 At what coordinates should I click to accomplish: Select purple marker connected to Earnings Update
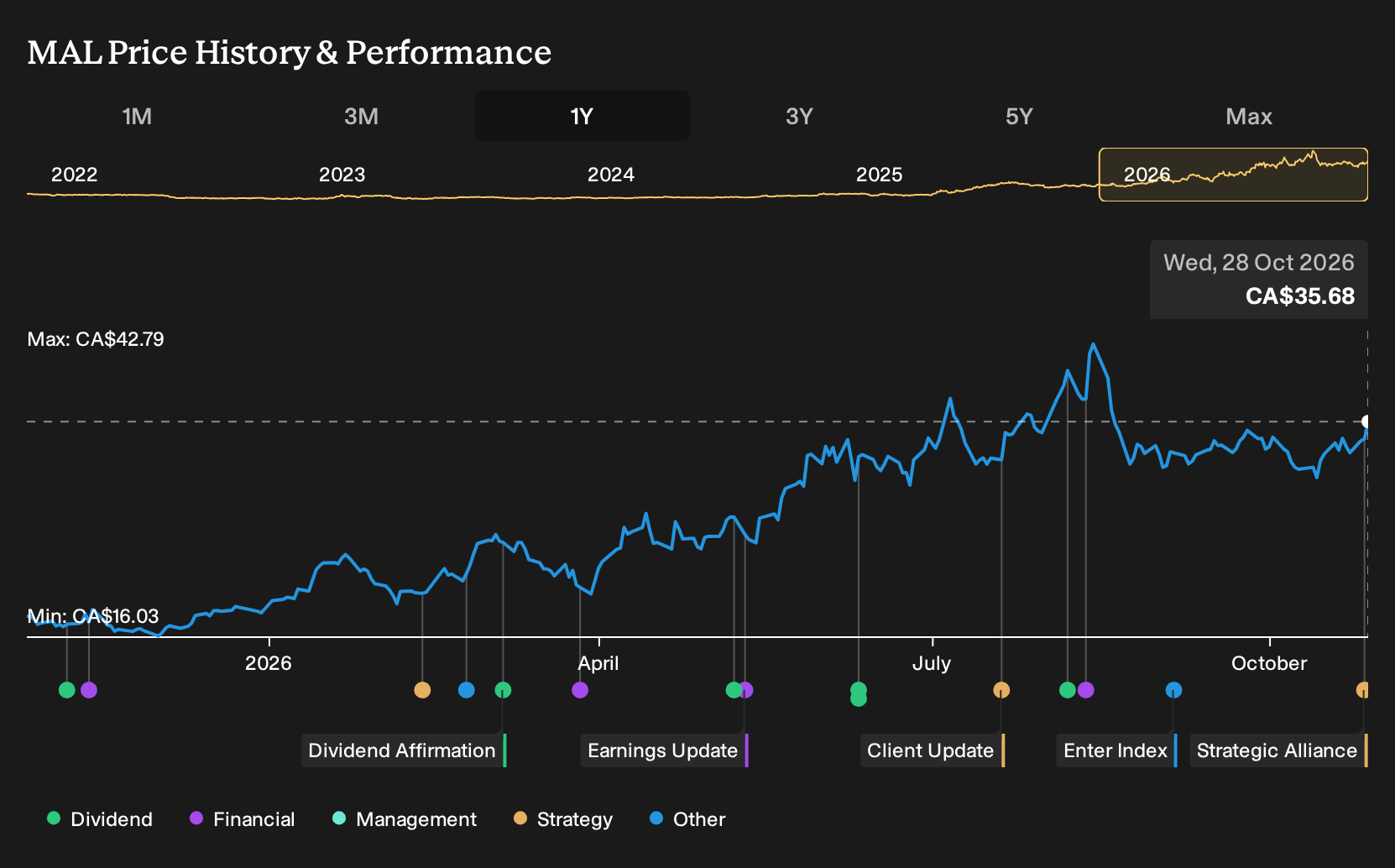tap(747, 690)
